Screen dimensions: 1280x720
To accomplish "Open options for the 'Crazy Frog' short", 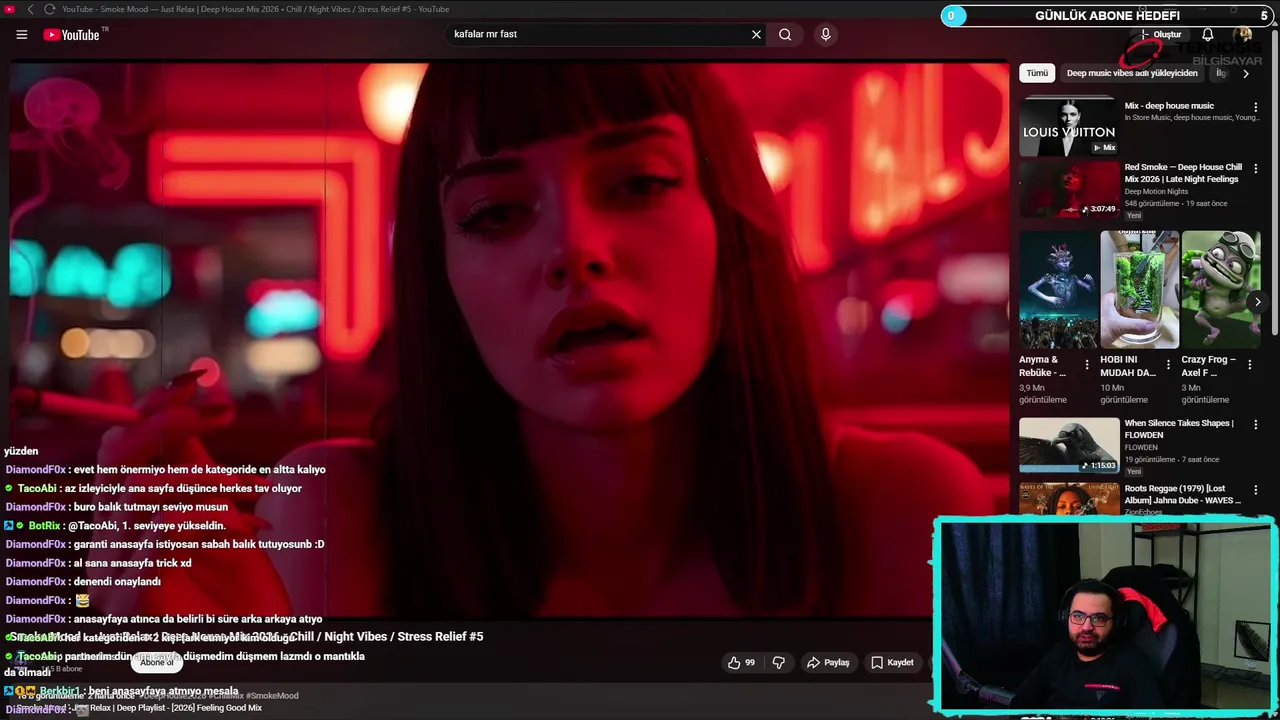I will click(x=1249, y=365).
